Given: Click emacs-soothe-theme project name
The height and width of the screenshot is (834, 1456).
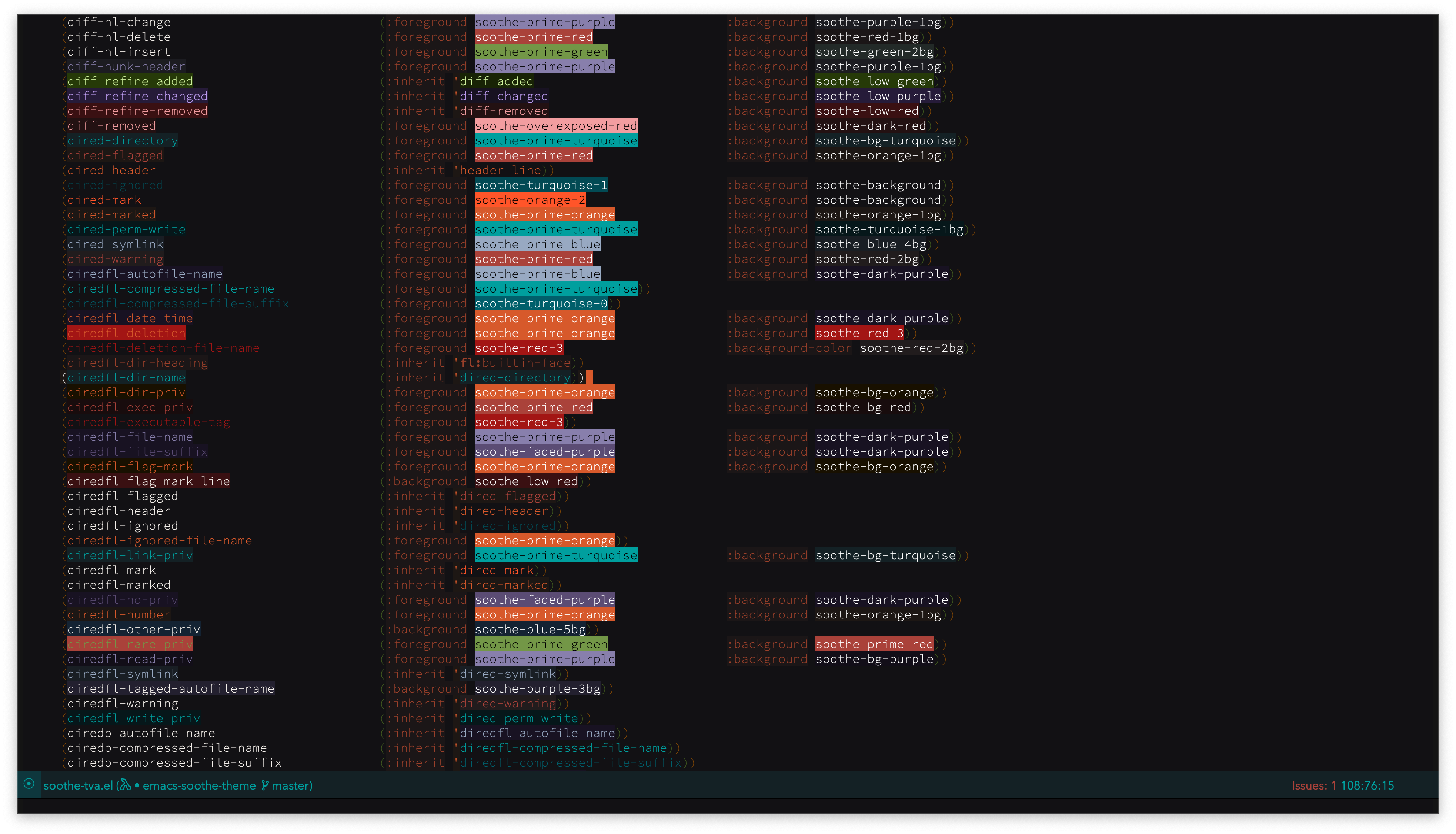Looking at the screenshot, I should [x=199, y=785].
